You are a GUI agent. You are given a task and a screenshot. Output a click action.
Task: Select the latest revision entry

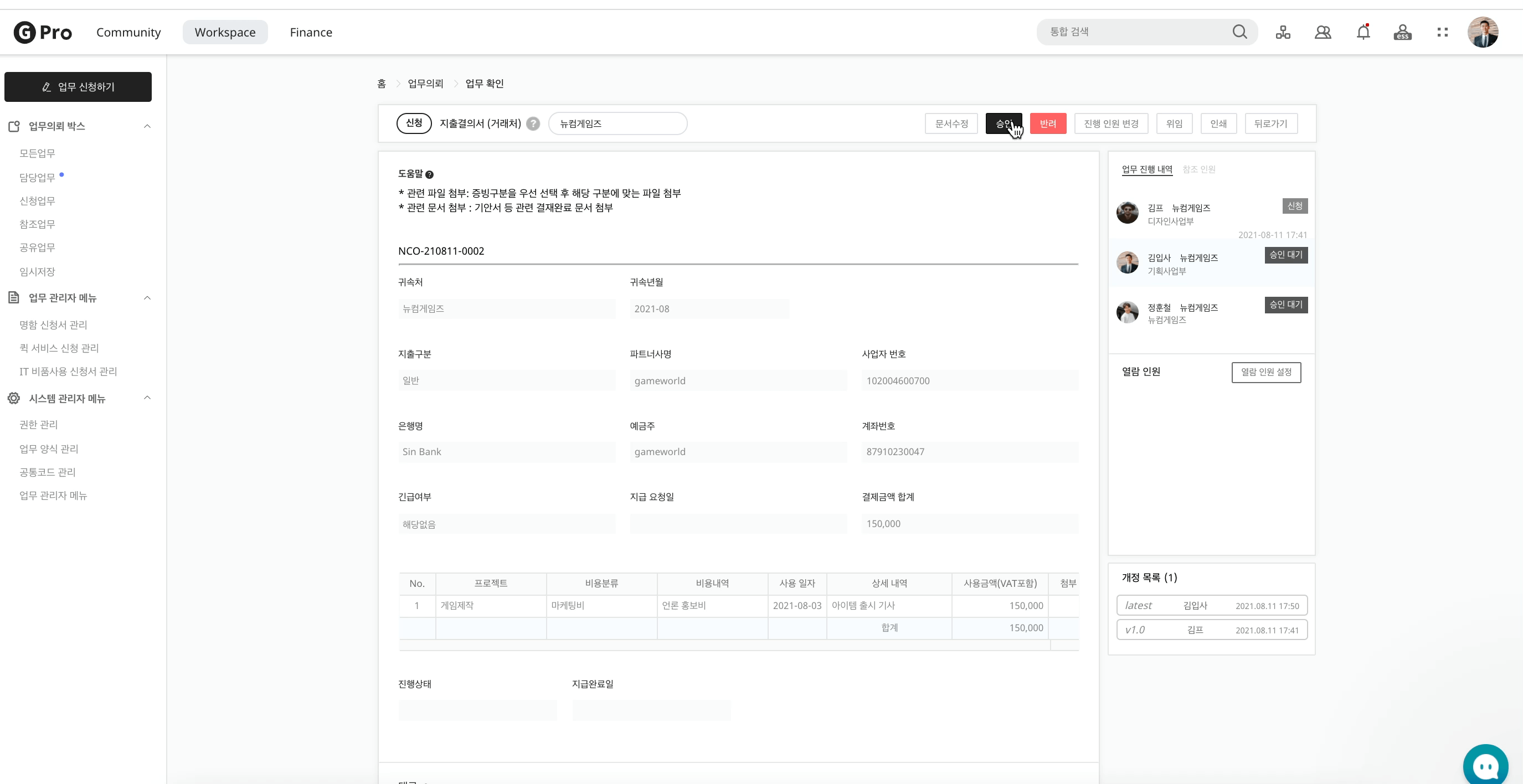(1211, 606)
